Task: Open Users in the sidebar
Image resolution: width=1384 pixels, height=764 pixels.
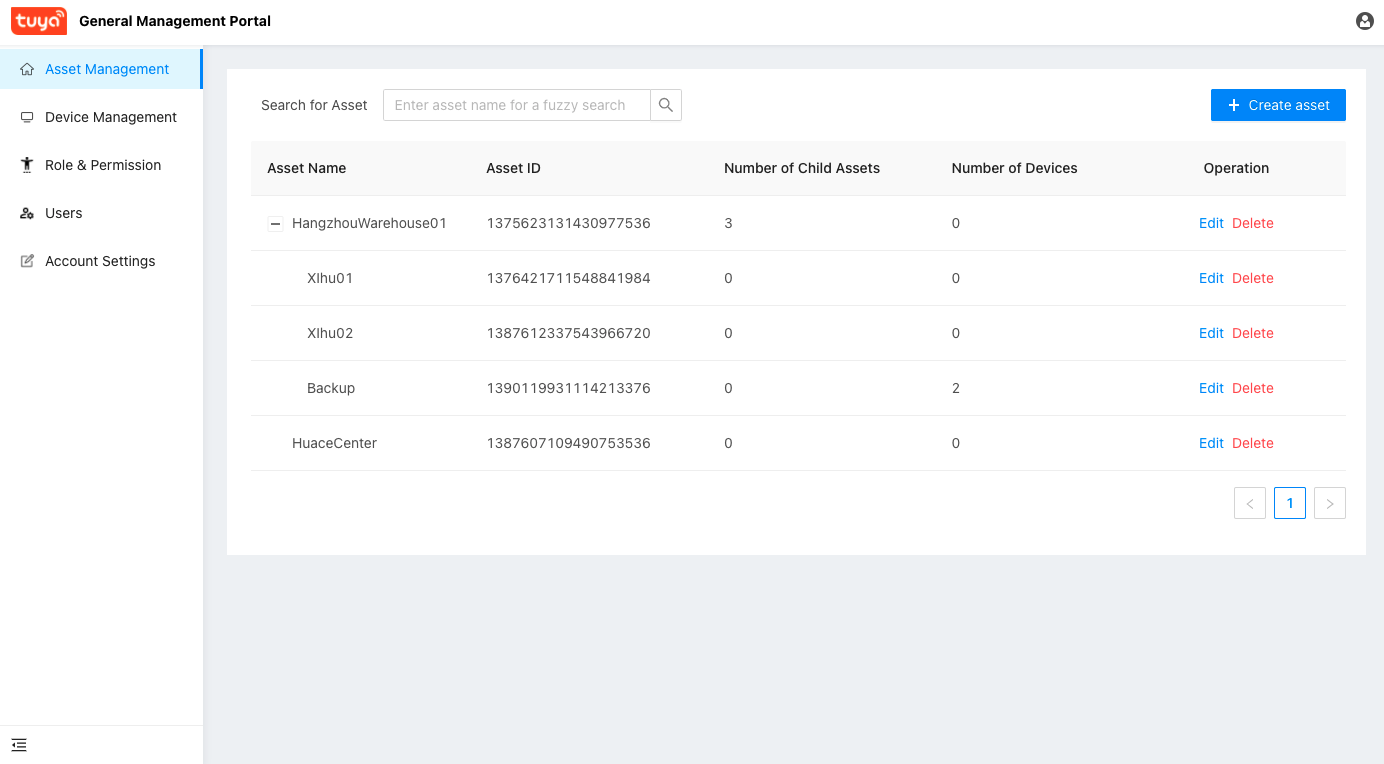Action: coord(64,213)
